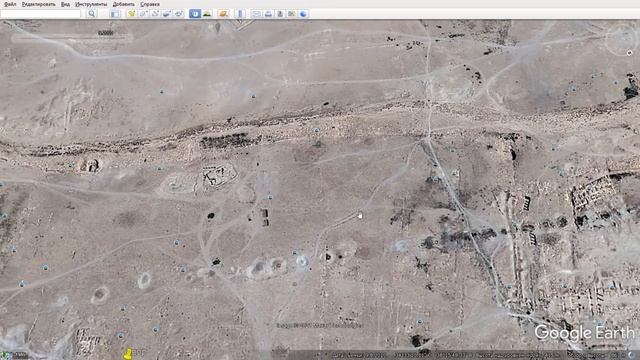Click the Save Image icon
640x360 pixels.
(x=280, y=14)
